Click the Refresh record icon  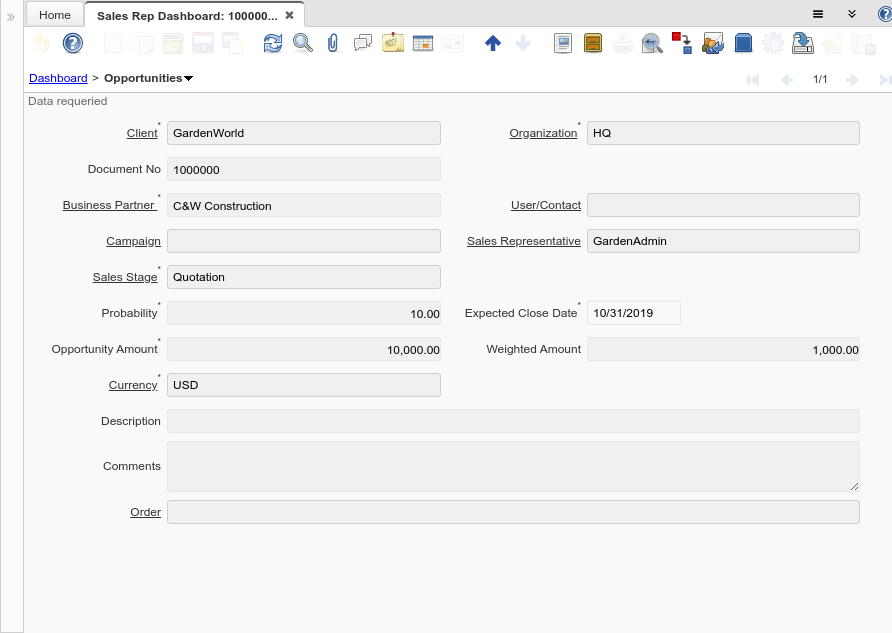click(x=273, y=43)
